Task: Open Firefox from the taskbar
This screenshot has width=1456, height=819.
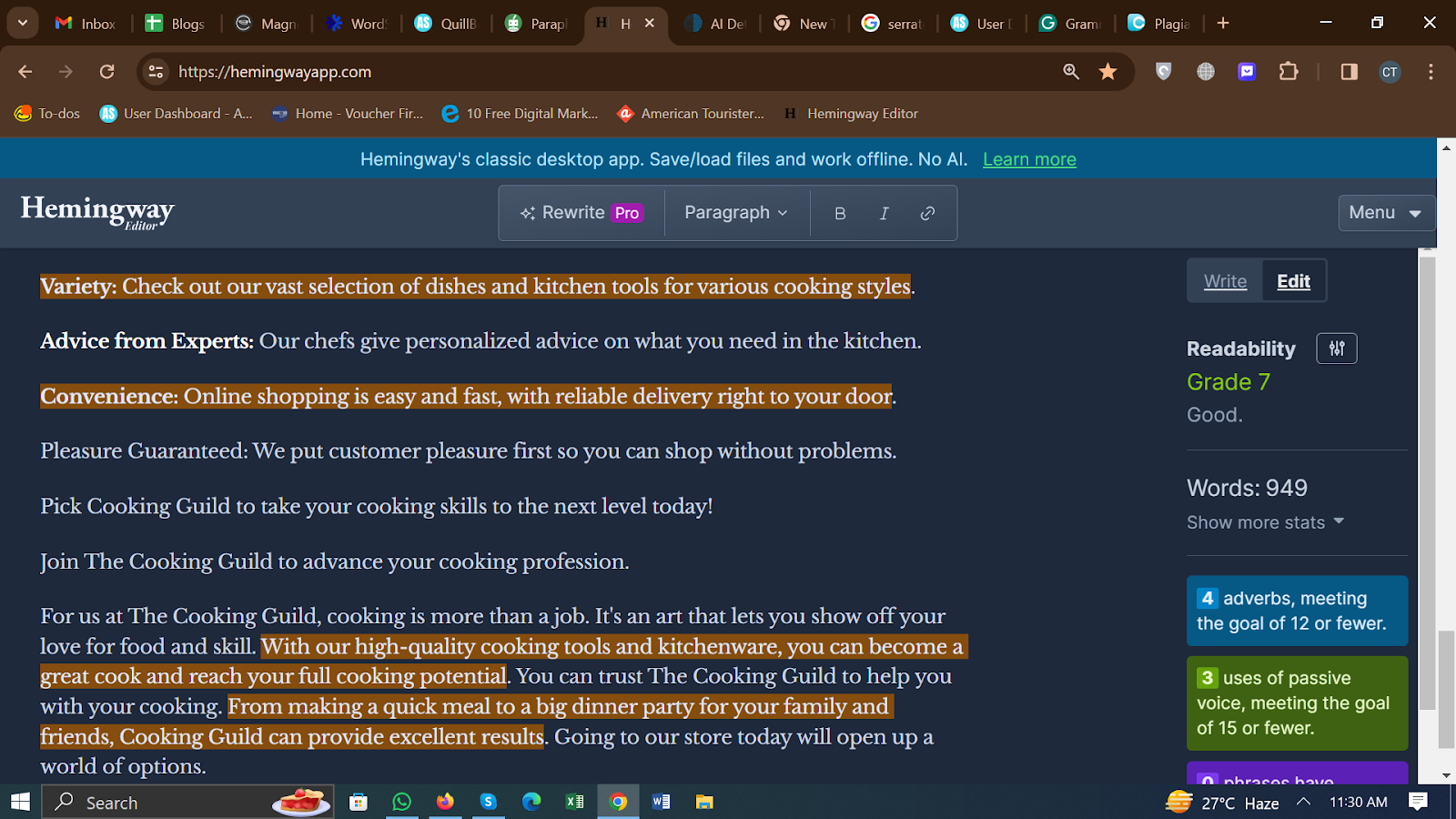Action: (445, 802)
